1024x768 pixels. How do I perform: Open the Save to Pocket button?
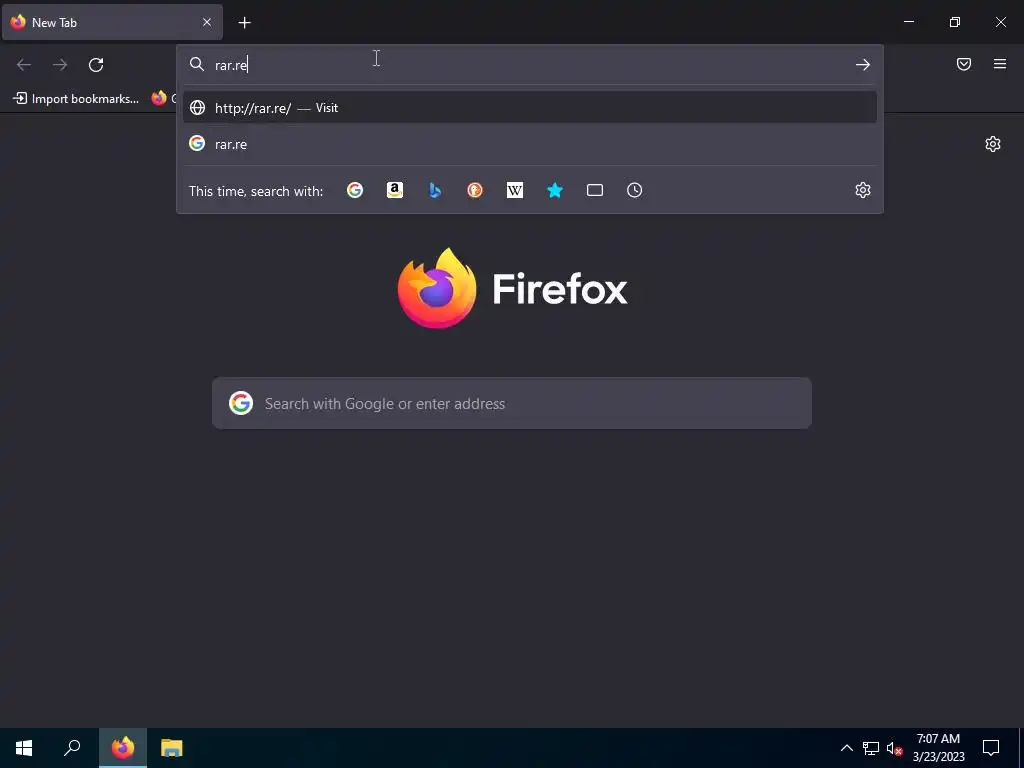click(x=964, y=64)
